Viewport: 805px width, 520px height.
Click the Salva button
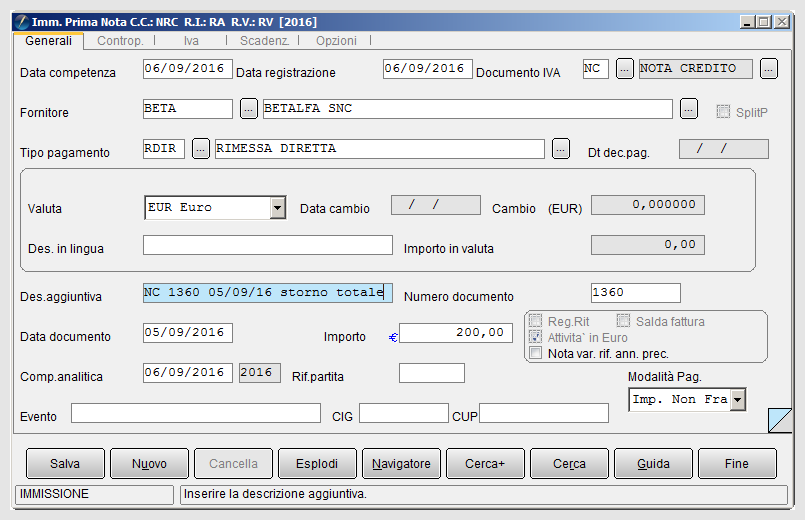click(65, 464)
